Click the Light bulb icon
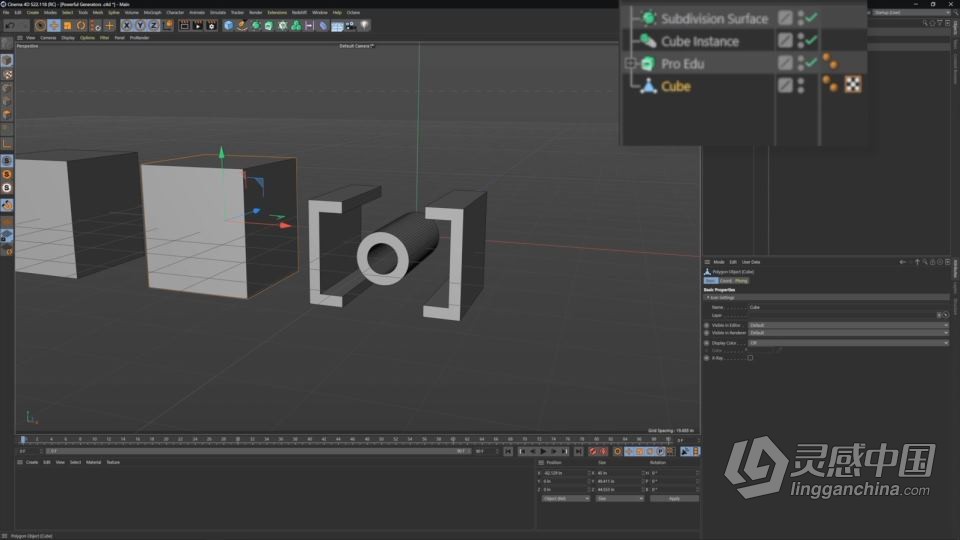The height and width of the screenshot is (540, 960). click(364, 26)
